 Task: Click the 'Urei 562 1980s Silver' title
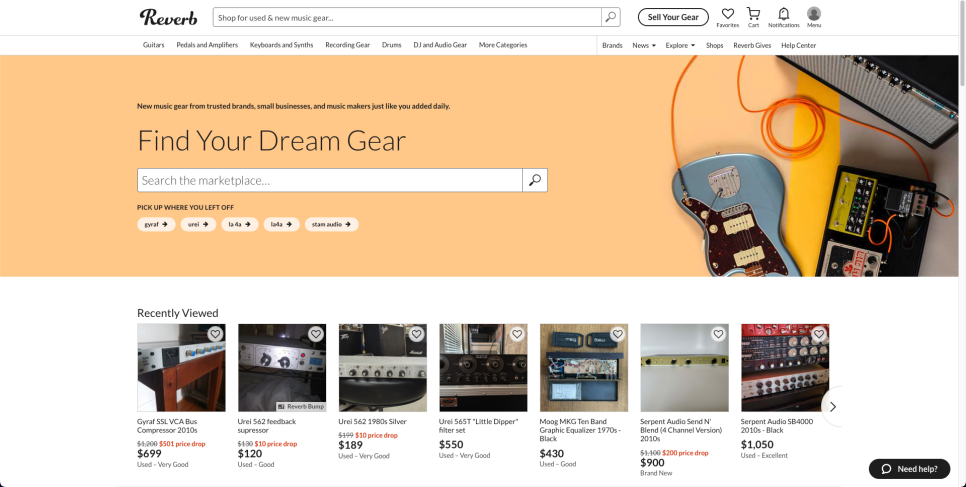coord(372,422)
